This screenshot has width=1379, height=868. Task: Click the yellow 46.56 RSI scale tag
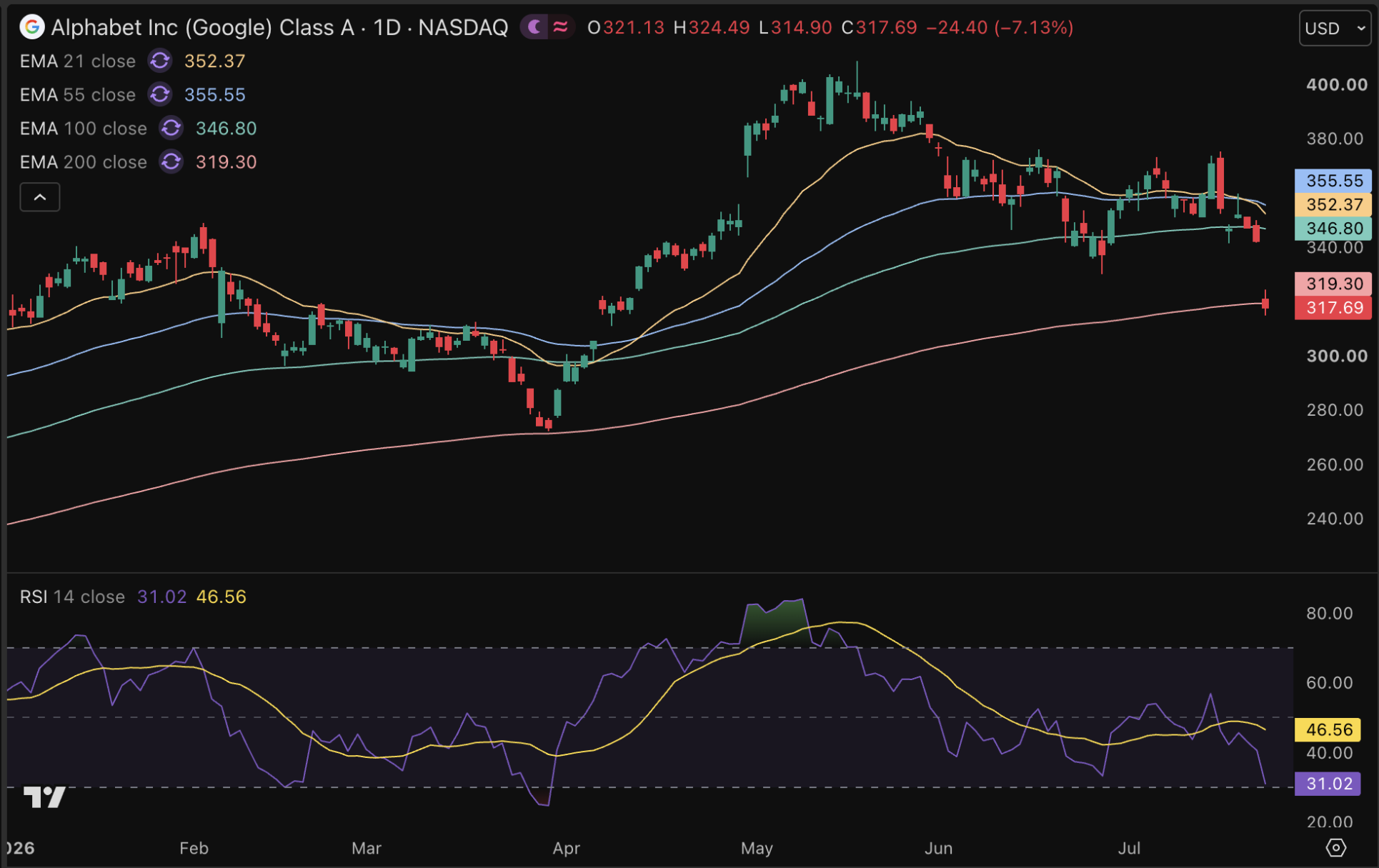point(1328,729)
